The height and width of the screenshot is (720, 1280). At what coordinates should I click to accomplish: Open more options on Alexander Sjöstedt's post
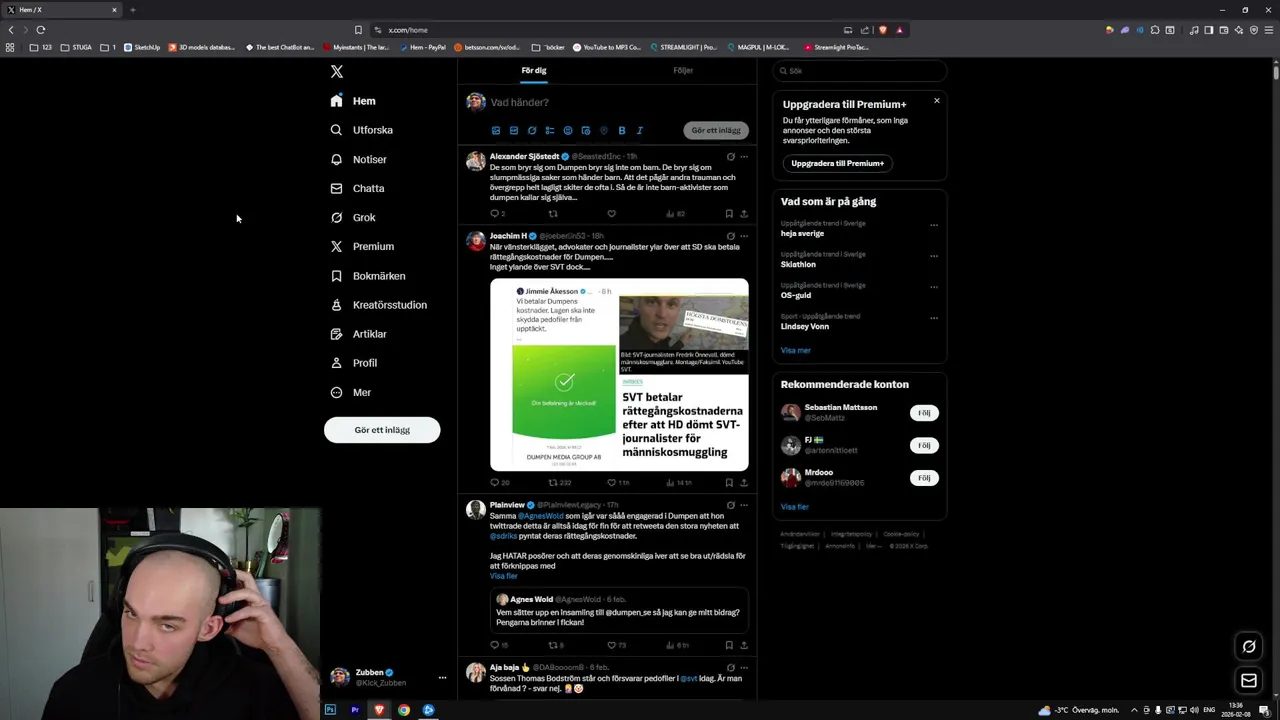tap(744, 156)
